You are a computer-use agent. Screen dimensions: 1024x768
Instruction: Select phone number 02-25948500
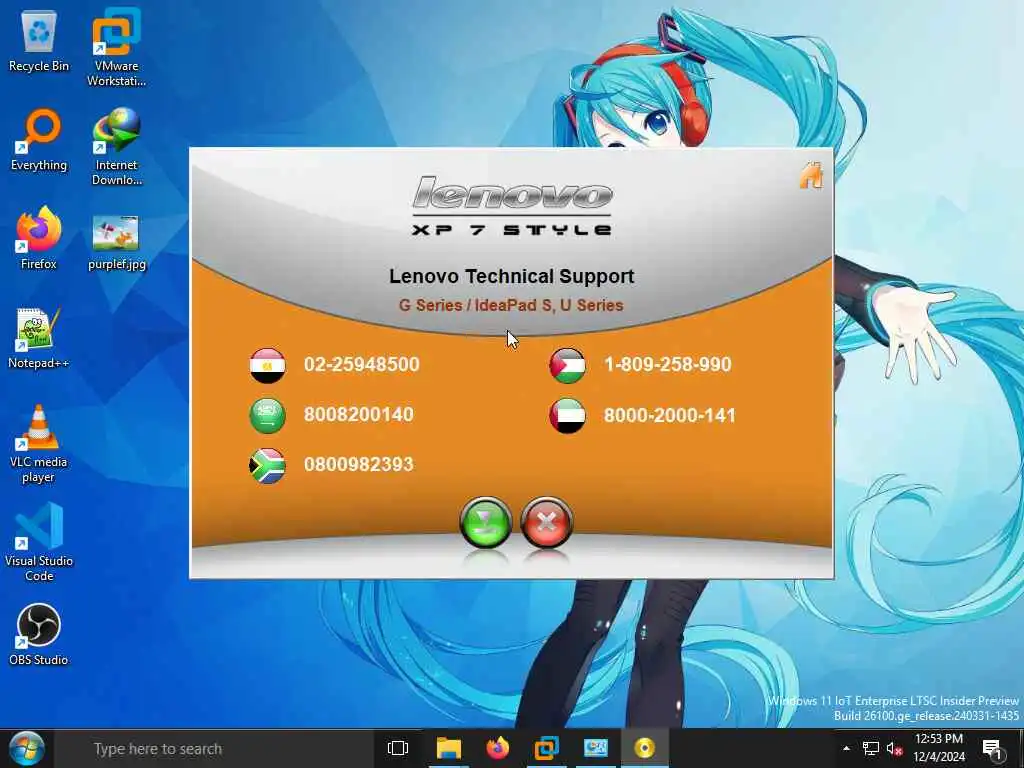[362, 364]
